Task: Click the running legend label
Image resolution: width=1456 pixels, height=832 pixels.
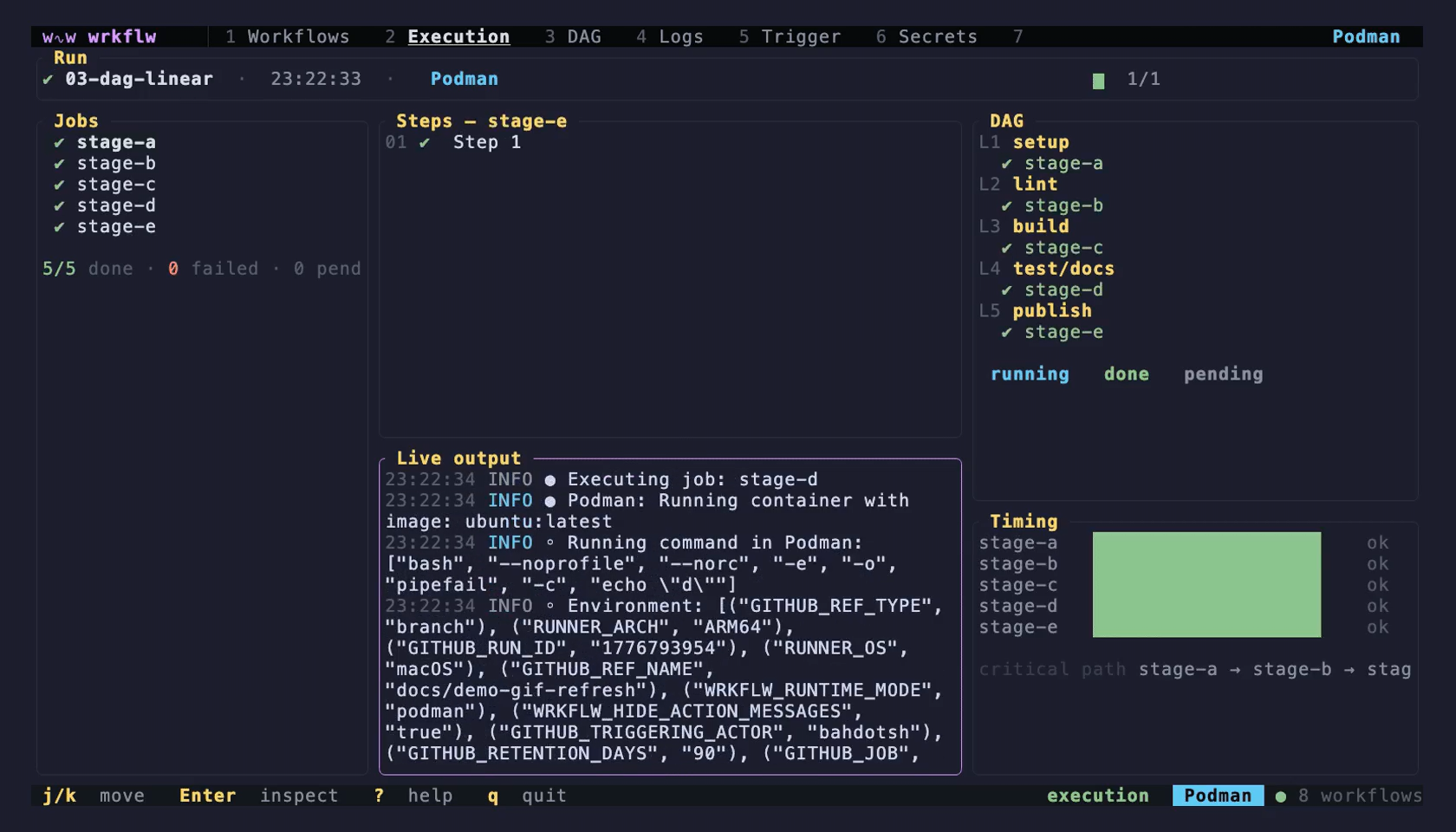Action: click(1030, 374)
